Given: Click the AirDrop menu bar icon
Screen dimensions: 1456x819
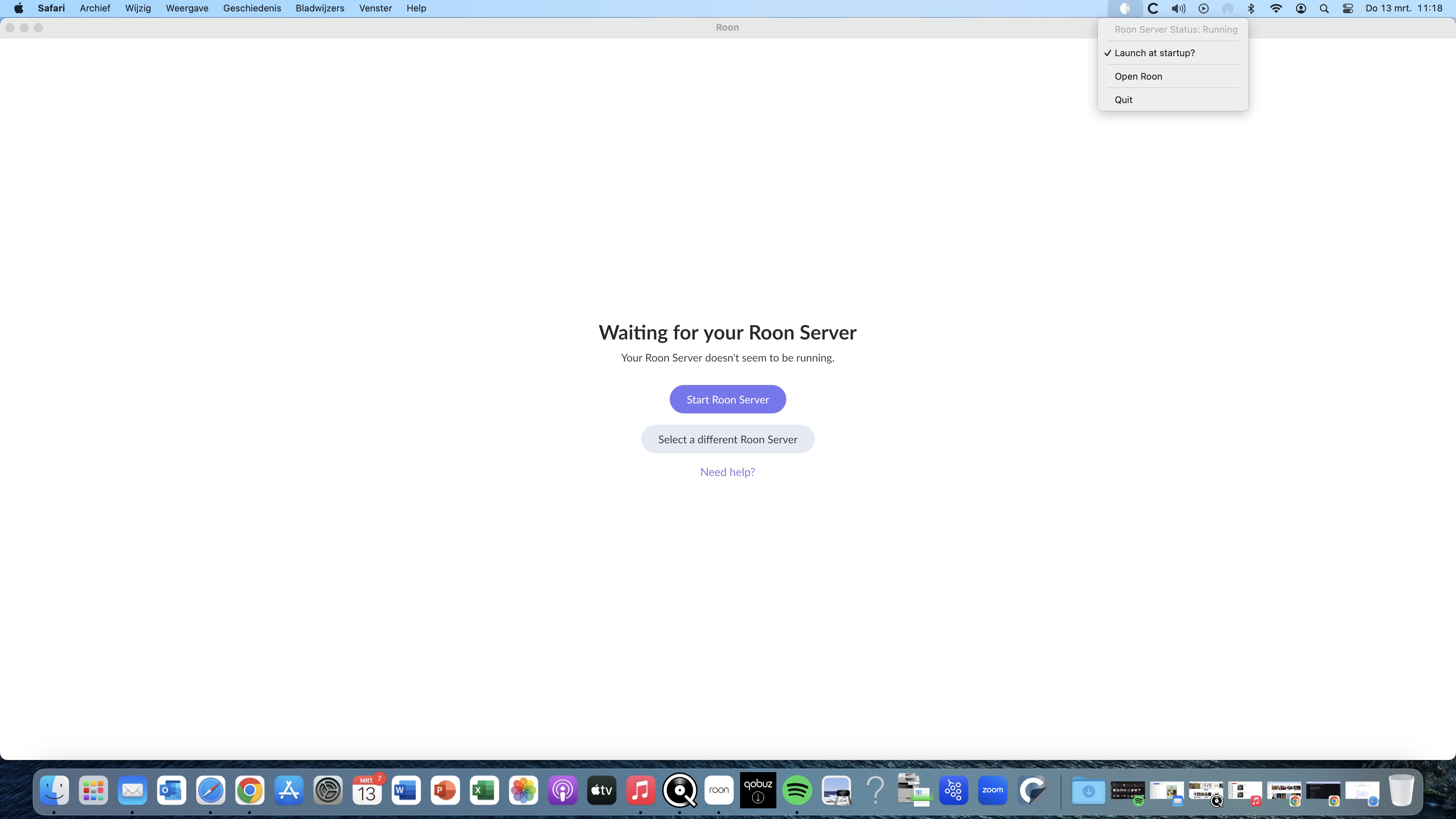Looking at the screenshot, I should click(1228, 9).
